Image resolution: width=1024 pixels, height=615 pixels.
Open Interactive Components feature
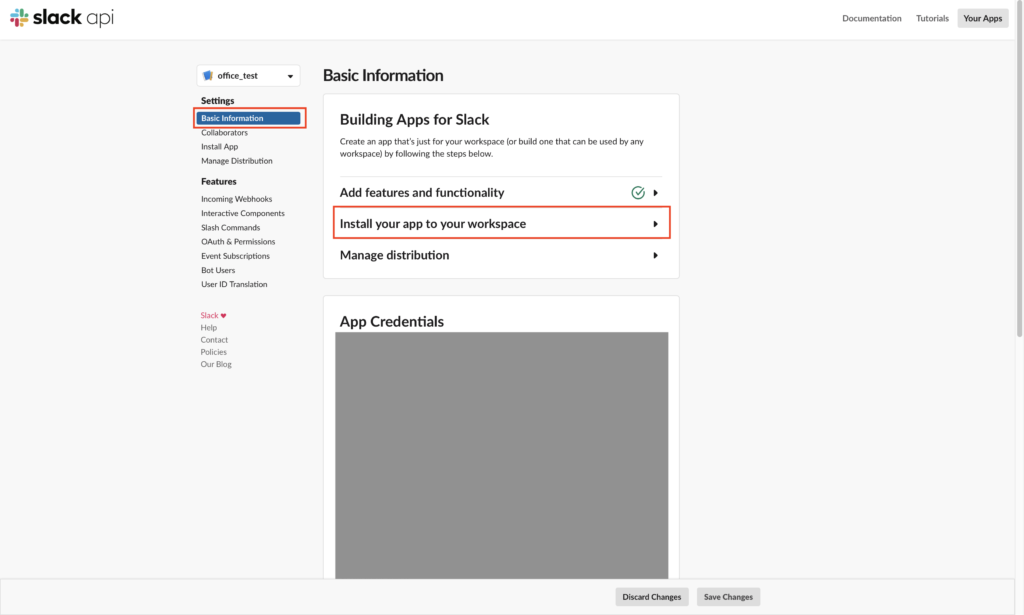[242, 213]
